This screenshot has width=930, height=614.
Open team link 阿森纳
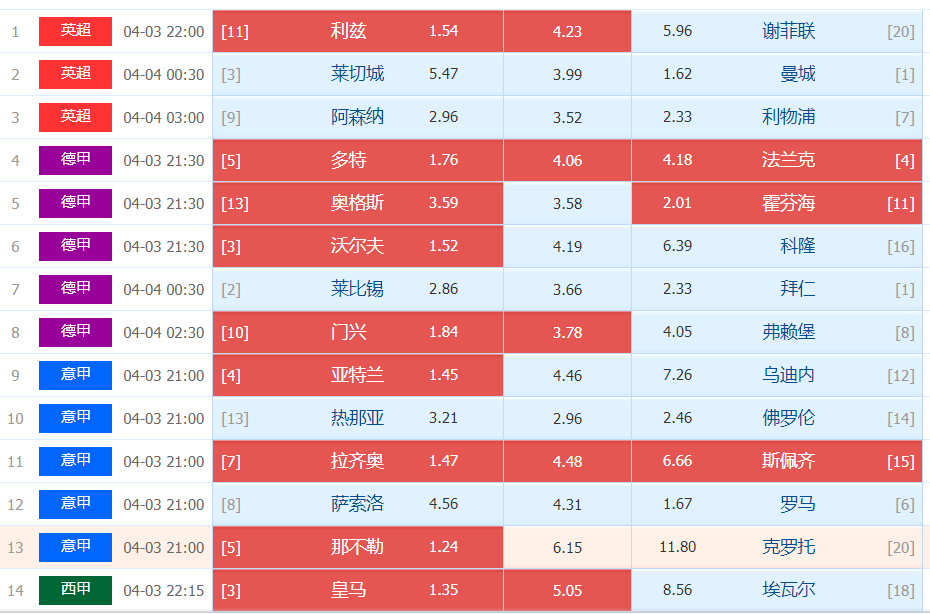[x=357, y=117]
